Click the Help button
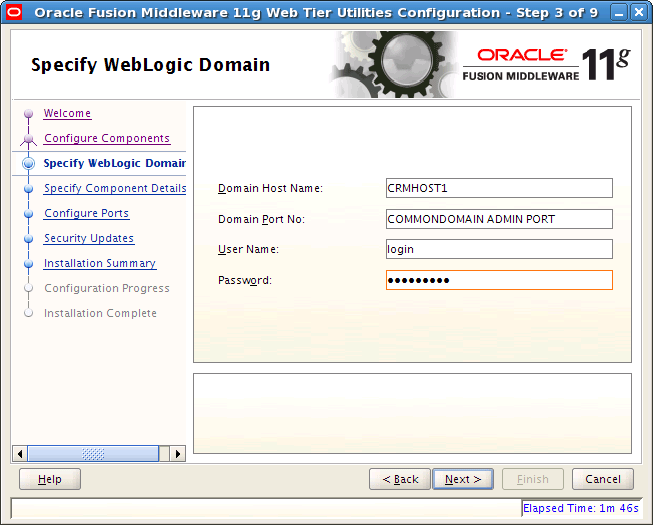 click(x=50, y=479)
